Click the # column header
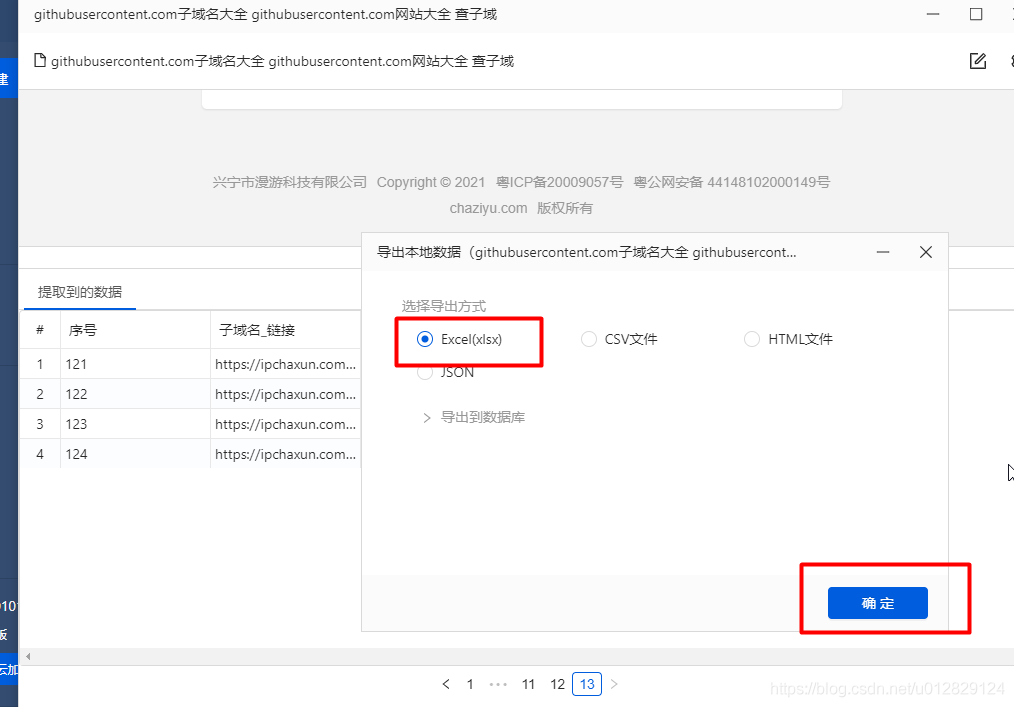Image resolution: width=1014 pixels, height=707 pixels. coord(40,330)
